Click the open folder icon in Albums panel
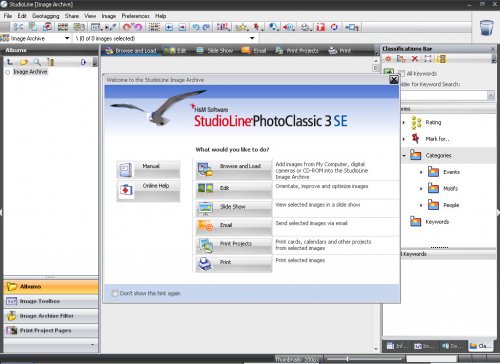 (24, 62)
